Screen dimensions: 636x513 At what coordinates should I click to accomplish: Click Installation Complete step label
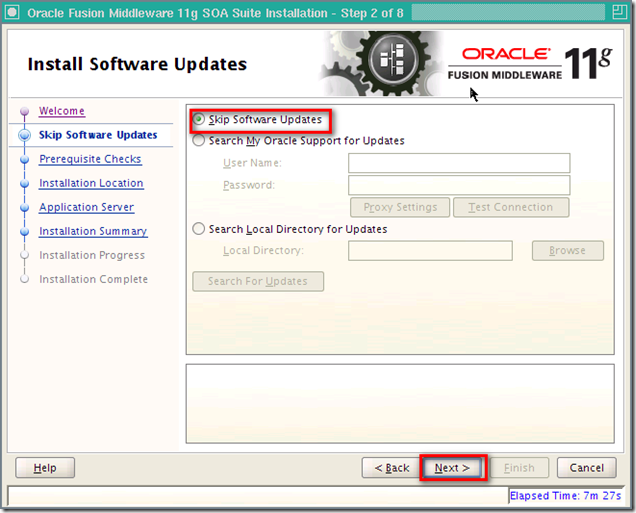click(94, 279)
